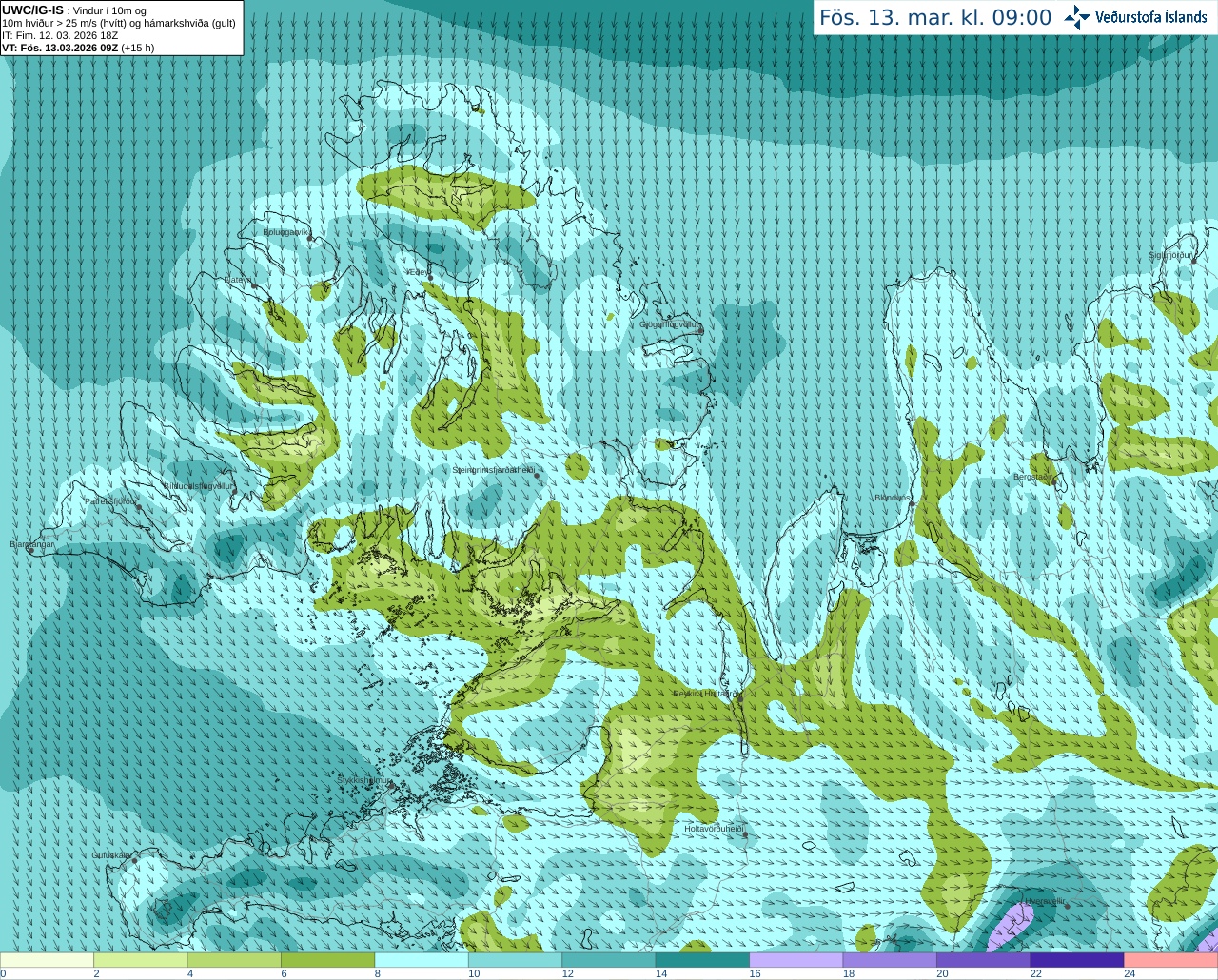Click the lavender 16–18 m/s legend swatch
The height and width of the screenshot is (980, 1218).
pyautogui.click(x=796, y=960)
